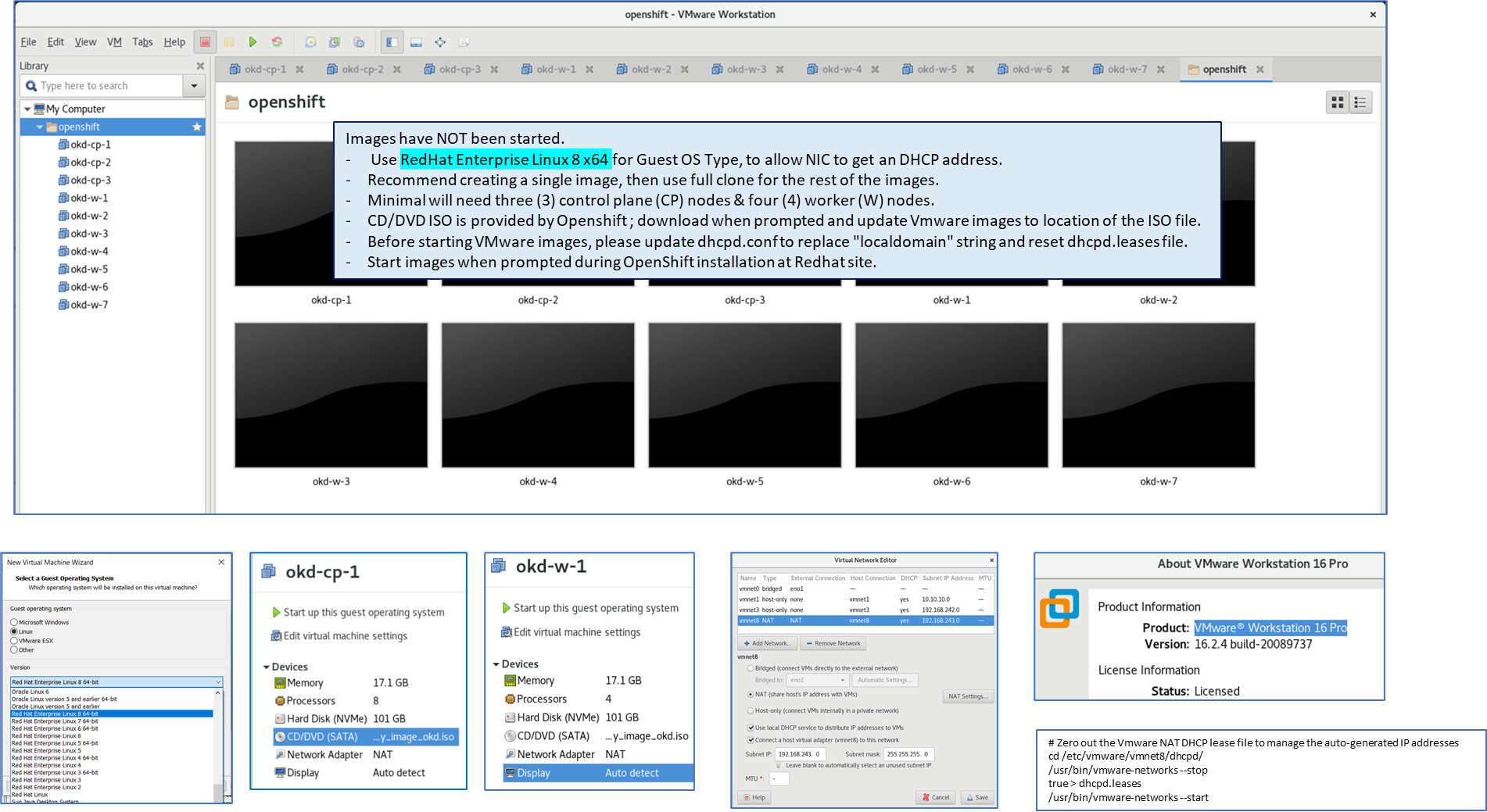Click the NAT Settings button
Screen dimensions: 1487x812
coord(967,696)
